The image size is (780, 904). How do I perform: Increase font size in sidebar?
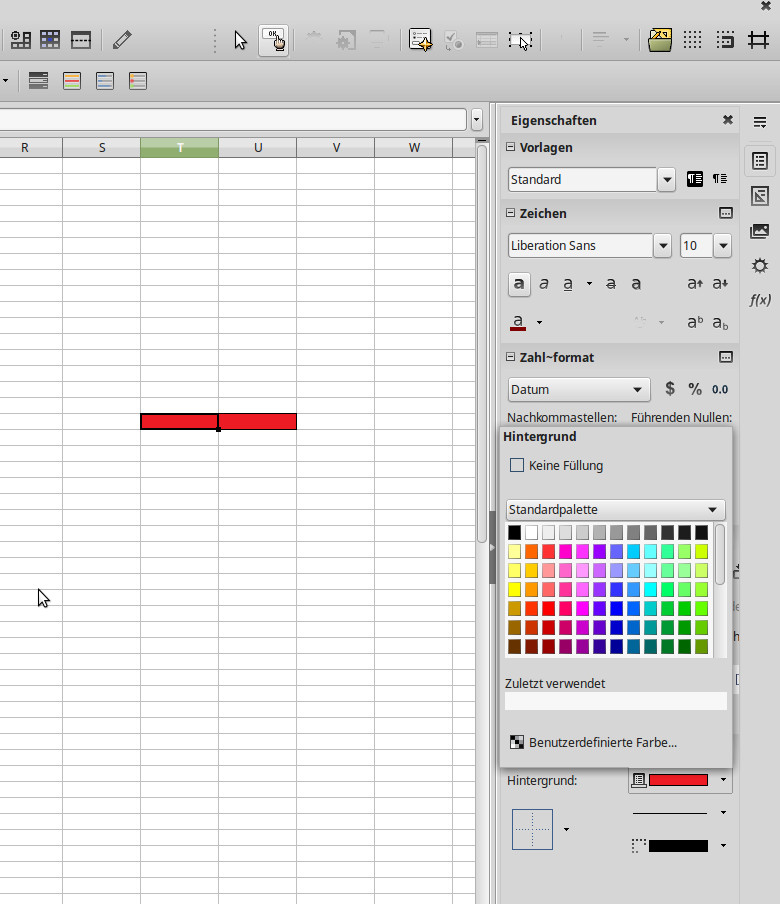694,284
